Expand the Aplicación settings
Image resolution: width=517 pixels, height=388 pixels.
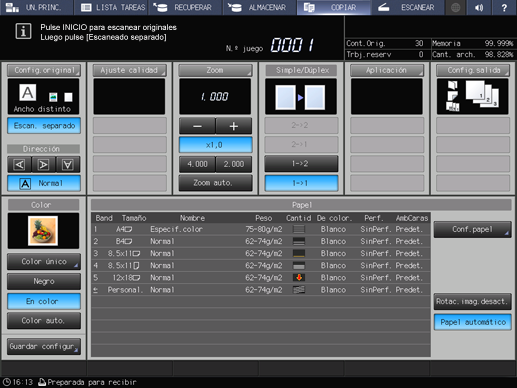click(387, 70)
